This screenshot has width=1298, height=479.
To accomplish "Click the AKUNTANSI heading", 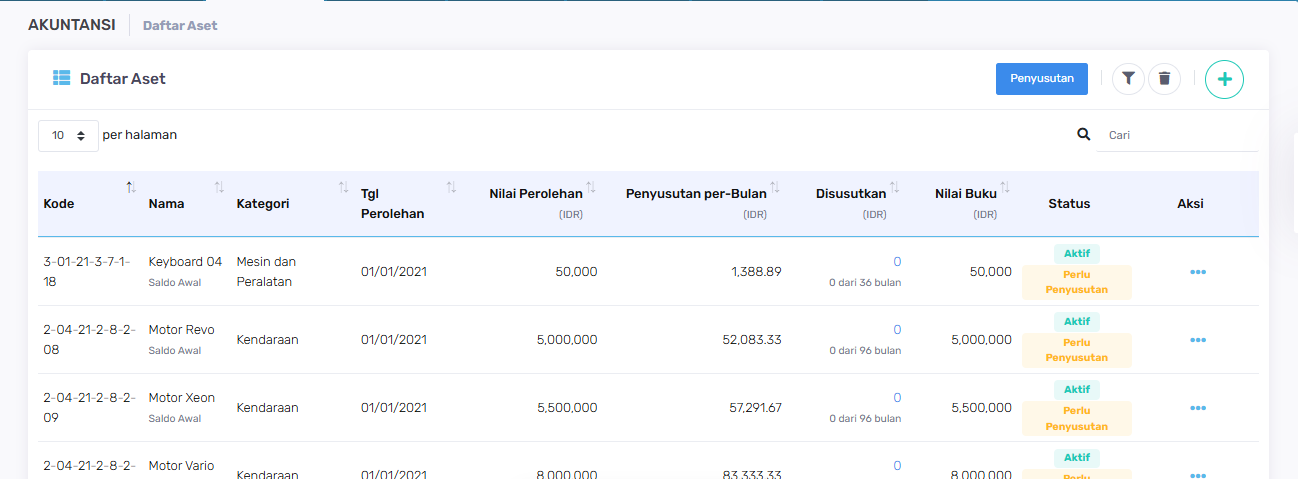I will click(72, 24).
